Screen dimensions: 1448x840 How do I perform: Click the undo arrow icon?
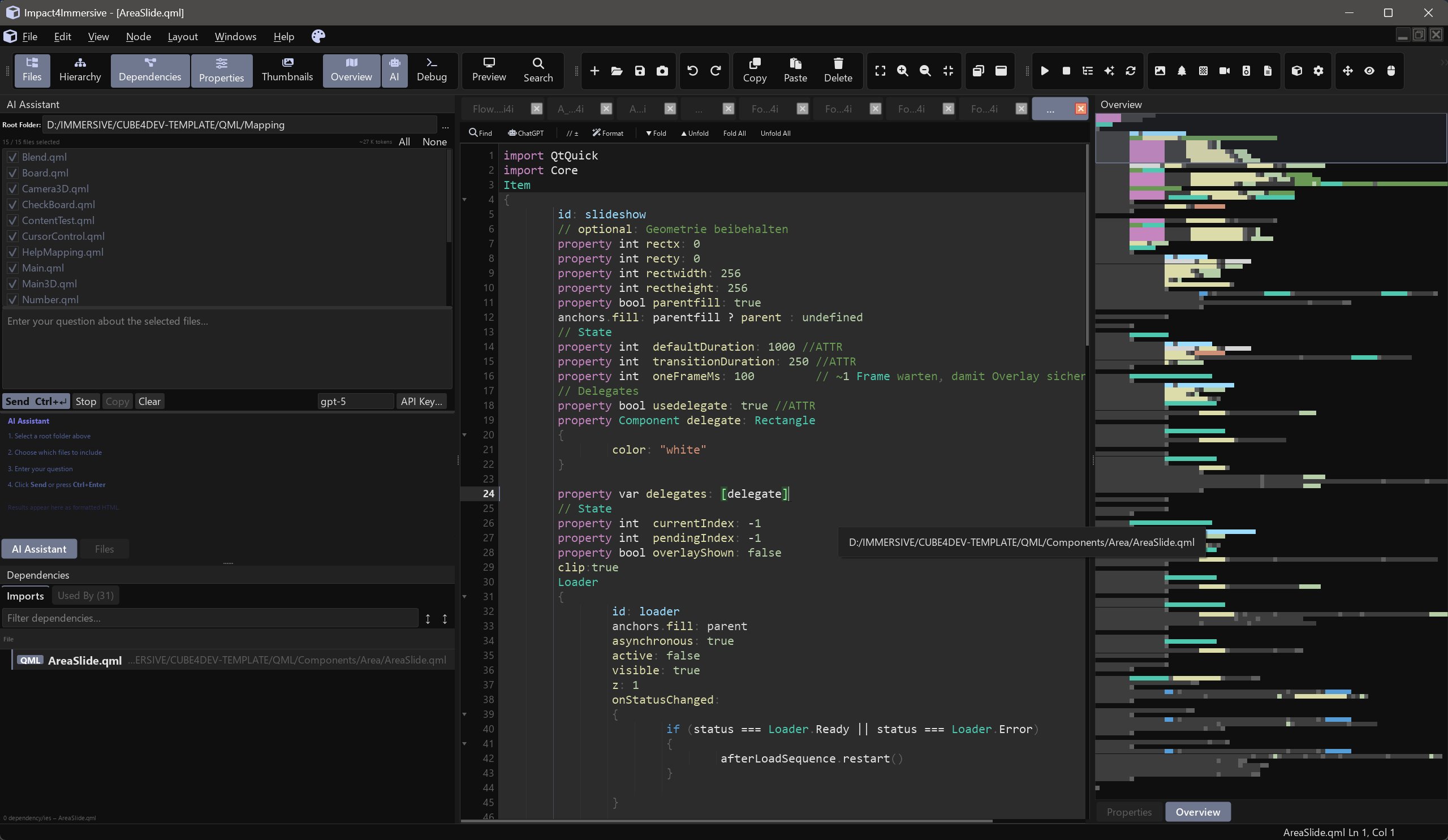692,71
